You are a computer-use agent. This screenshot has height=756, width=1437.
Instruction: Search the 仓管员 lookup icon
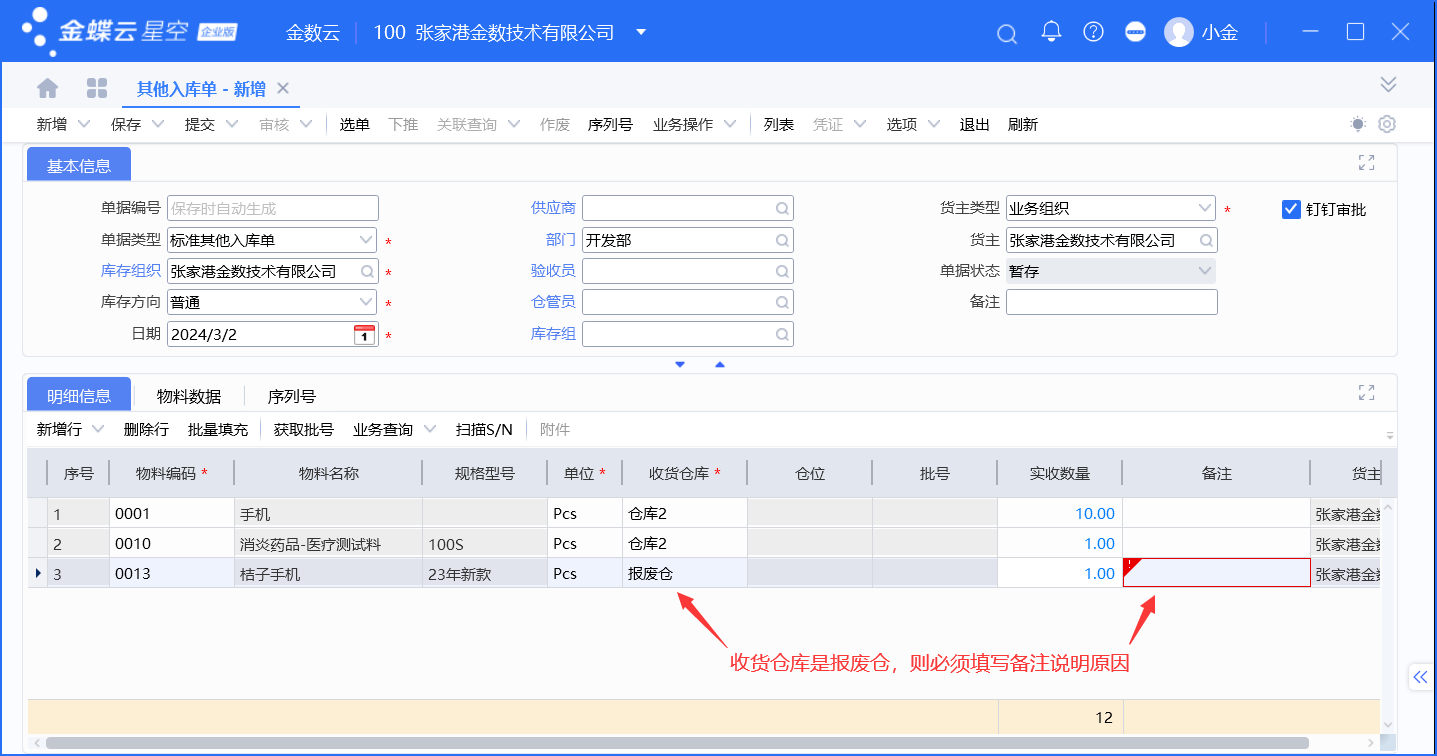pyautogui.click(x=782, y=302)
